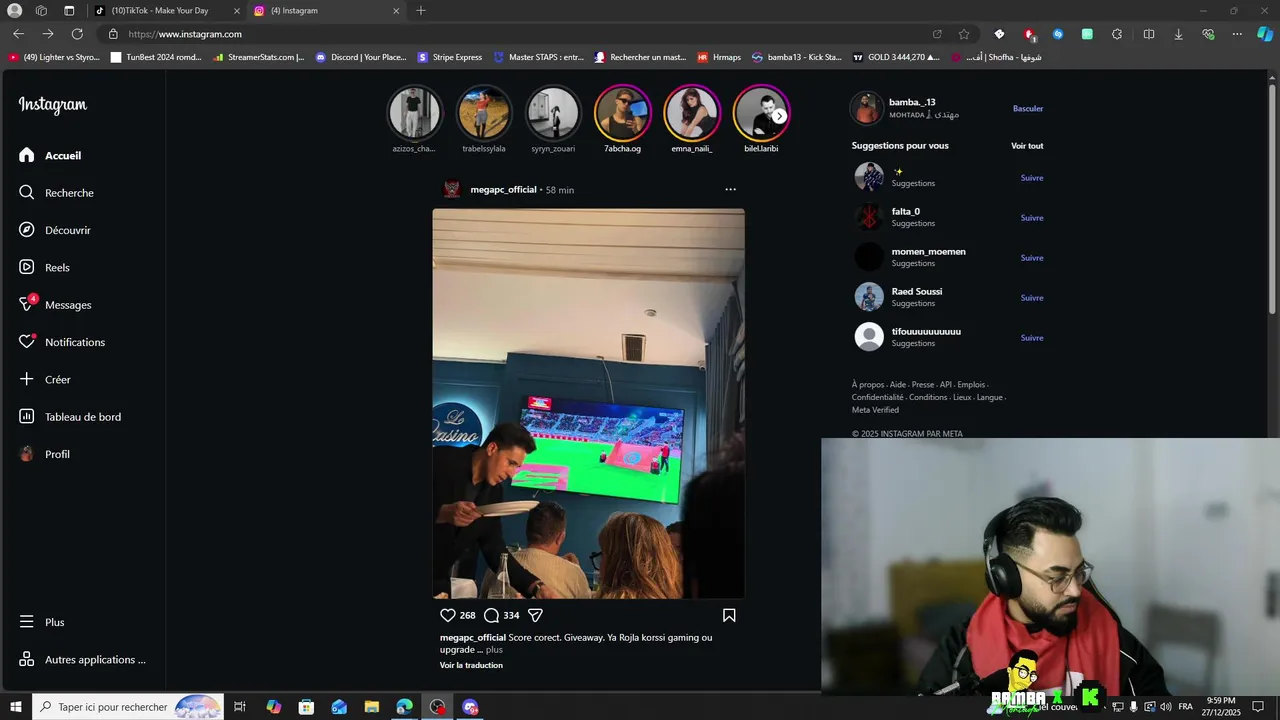Open the Copilot sidebar icon
The height and width of the screenshot is (720, 1280).
1265,34
